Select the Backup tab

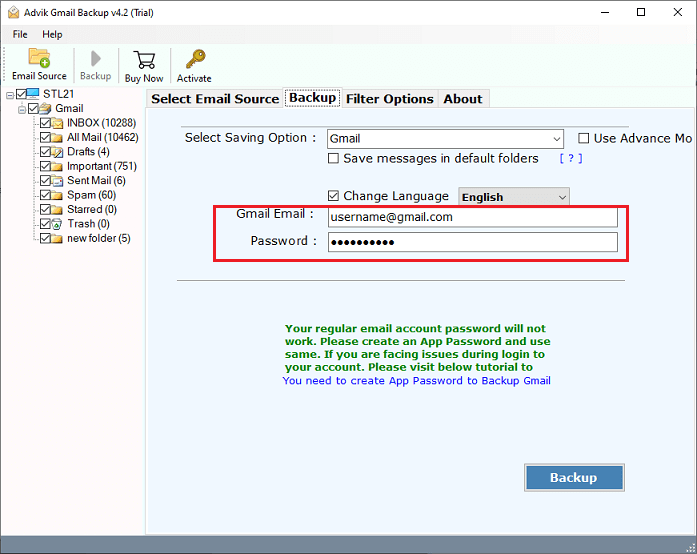point(312,97)
